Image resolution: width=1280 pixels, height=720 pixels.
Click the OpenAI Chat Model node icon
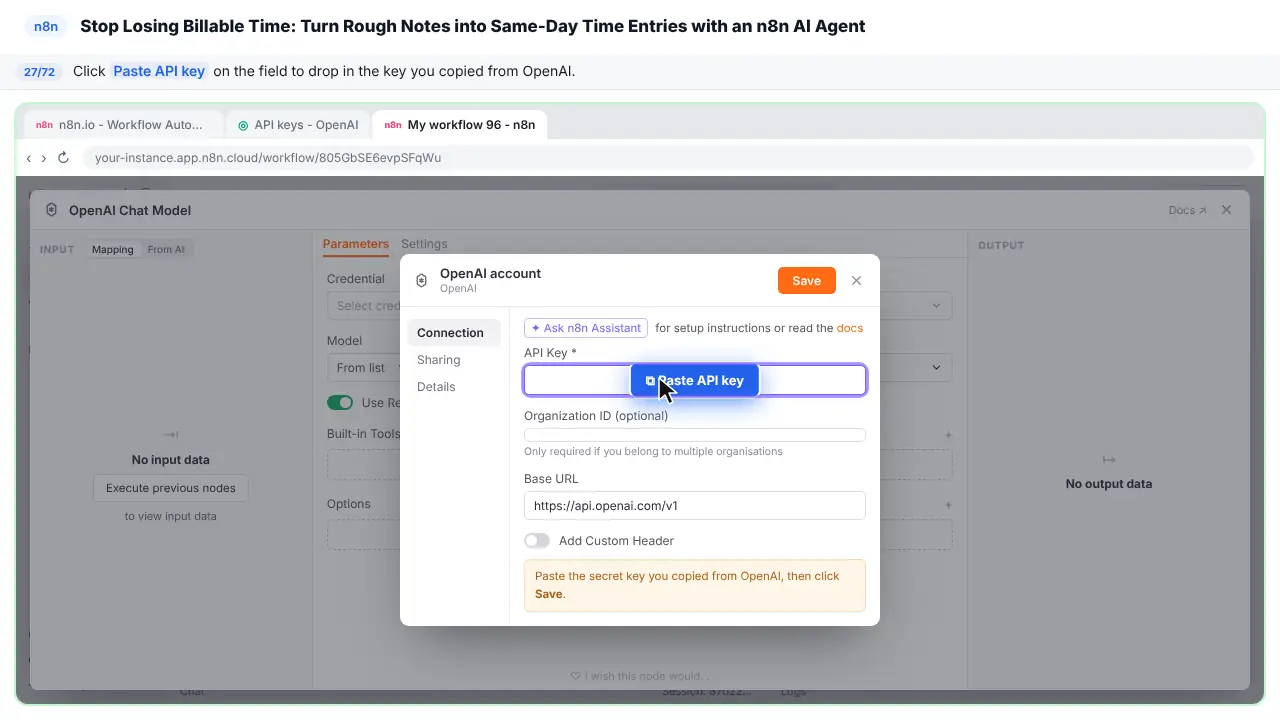click(x=51, y=210)
